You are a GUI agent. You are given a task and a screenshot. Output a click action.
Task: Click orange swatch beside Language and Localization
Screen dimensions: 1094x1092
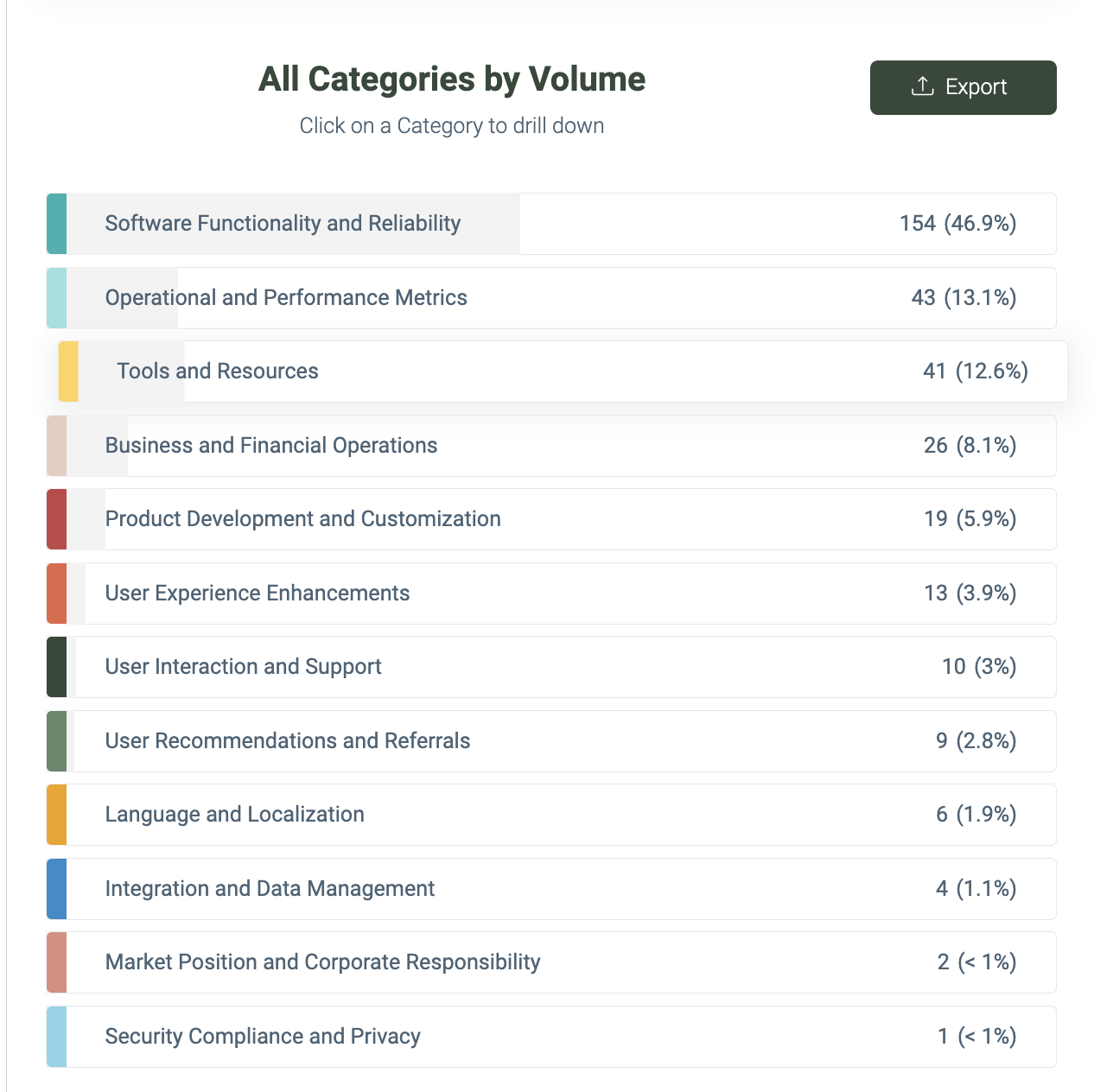[x=56, y=815]
